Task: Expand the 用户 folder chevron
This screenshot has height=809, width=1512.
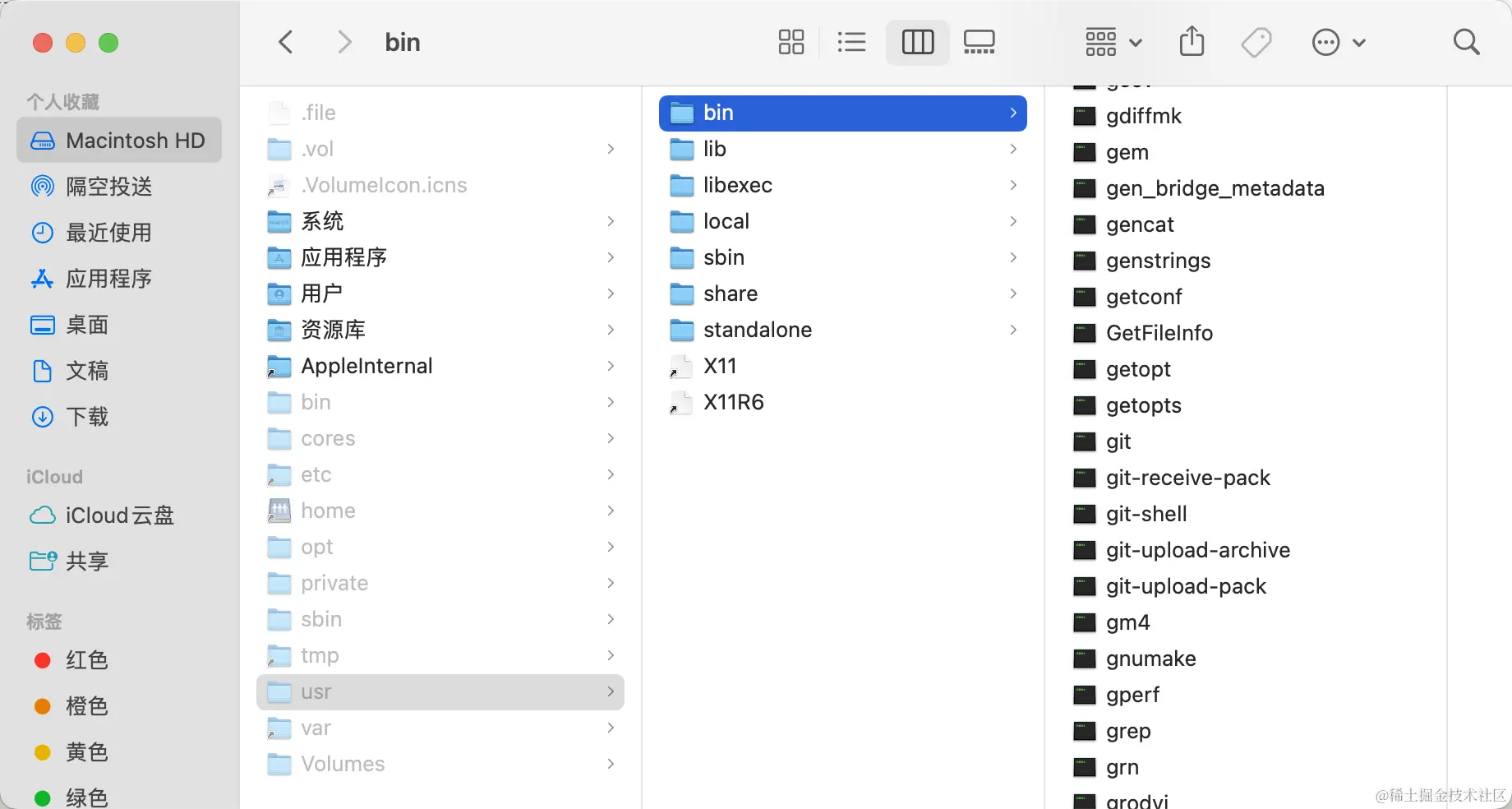Action: 611,294
